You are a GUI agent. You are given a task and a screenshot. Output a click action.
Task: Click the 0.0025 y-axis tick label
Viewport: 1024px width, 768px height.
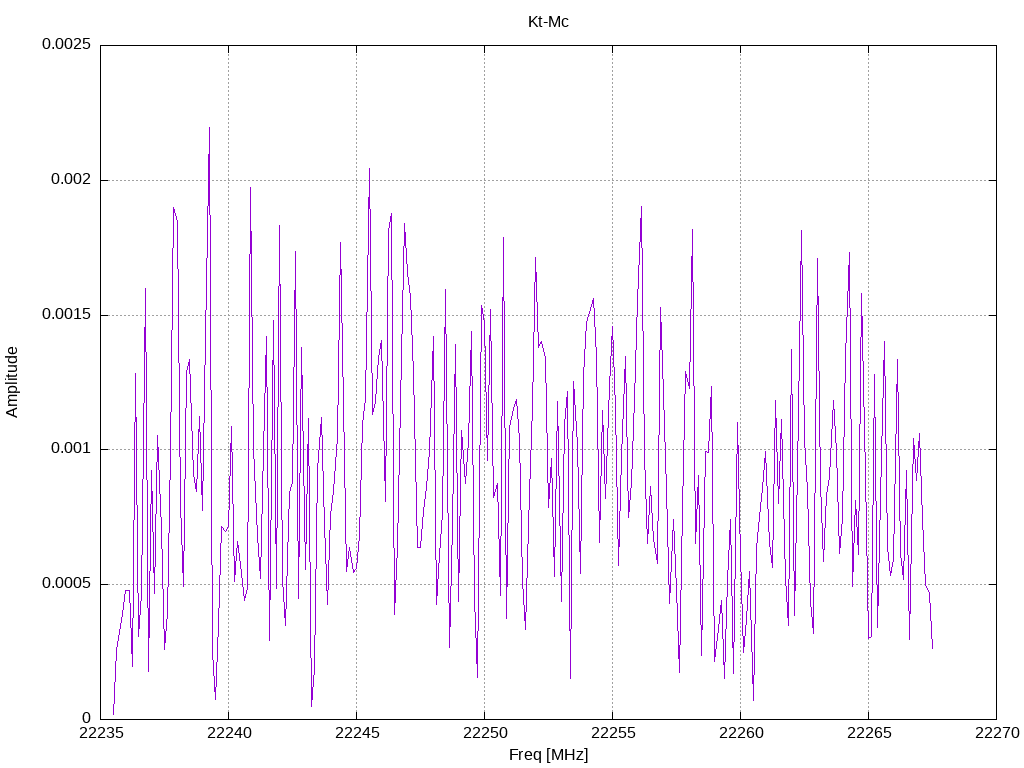[x=67, y=44]
